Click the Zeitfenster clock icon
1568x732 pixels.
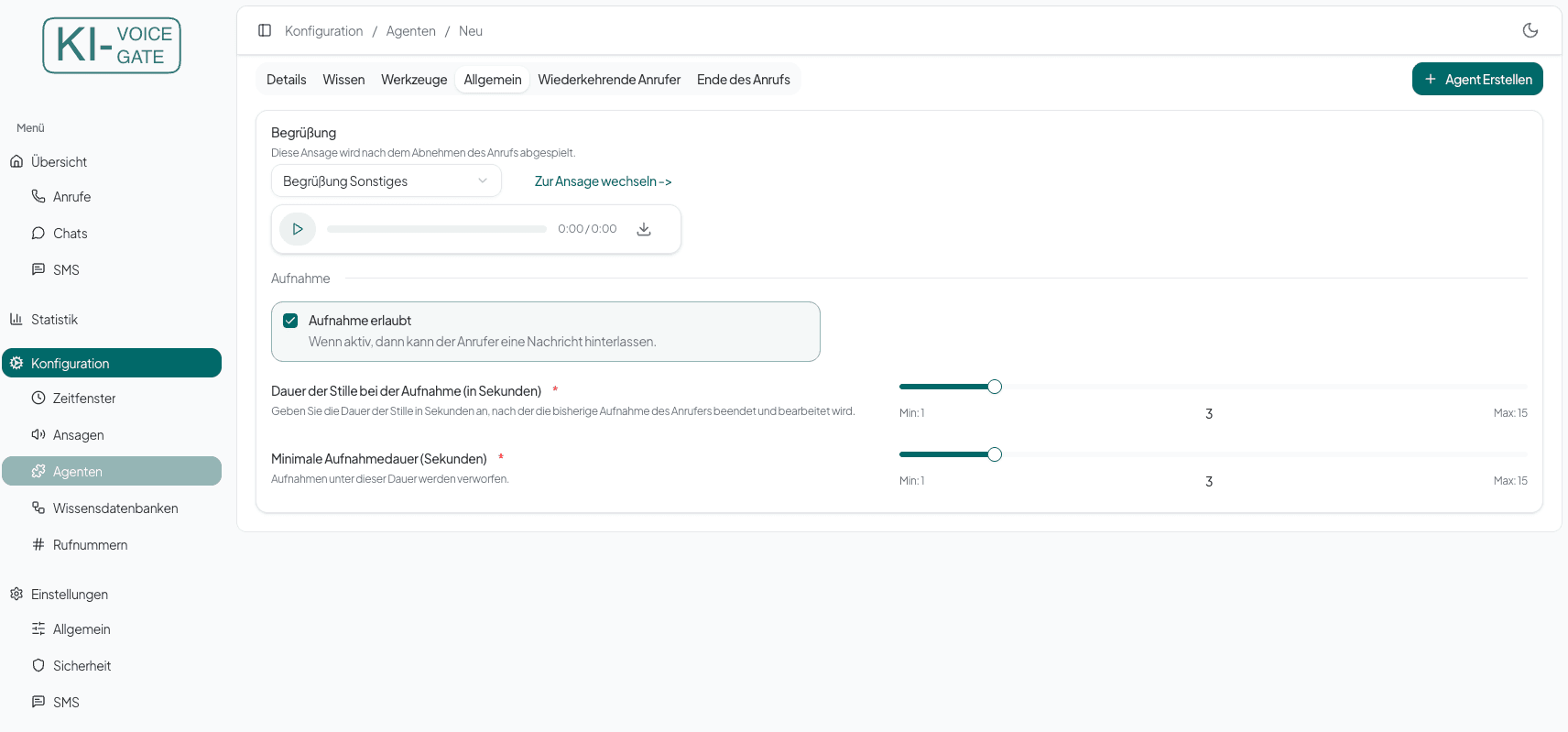pyautogui.click(x=38, y=398)
